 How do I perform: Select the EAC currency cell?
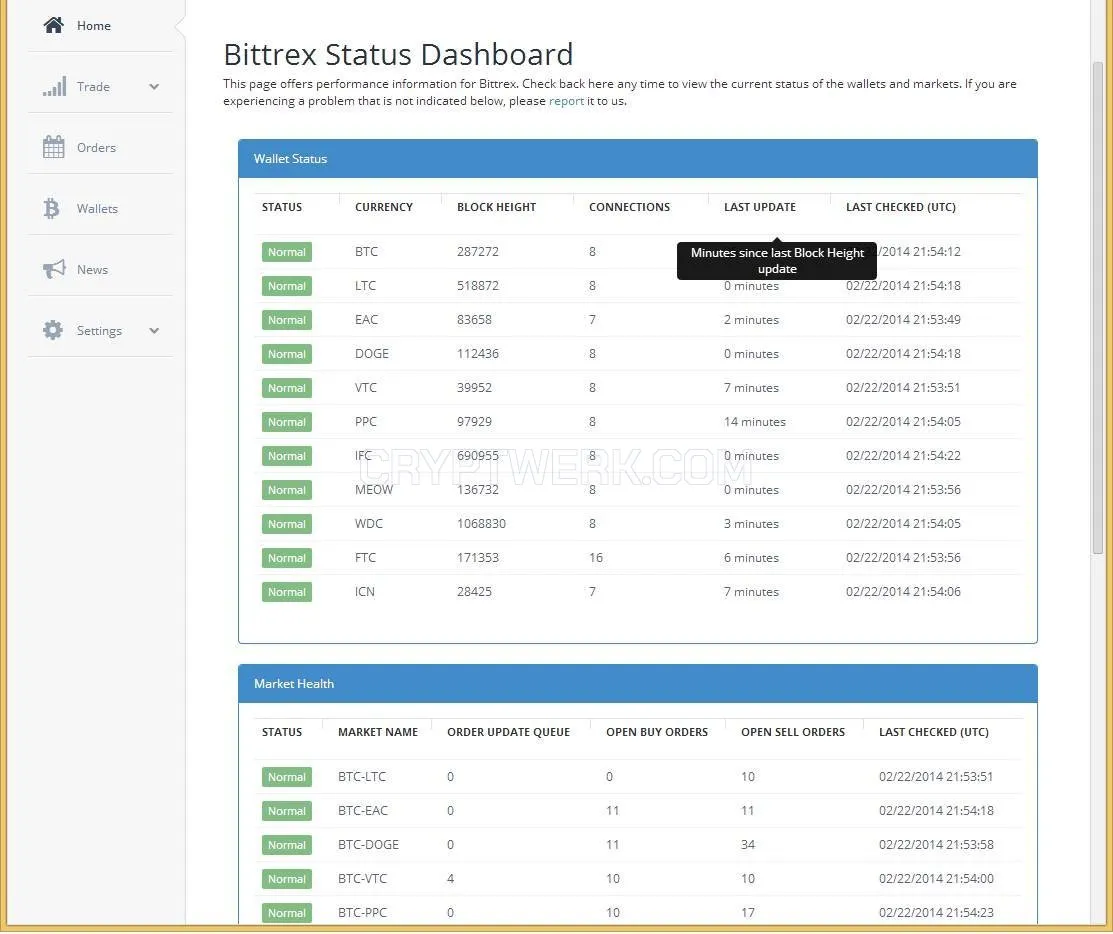pyautogui.click(x=366, y=320)
